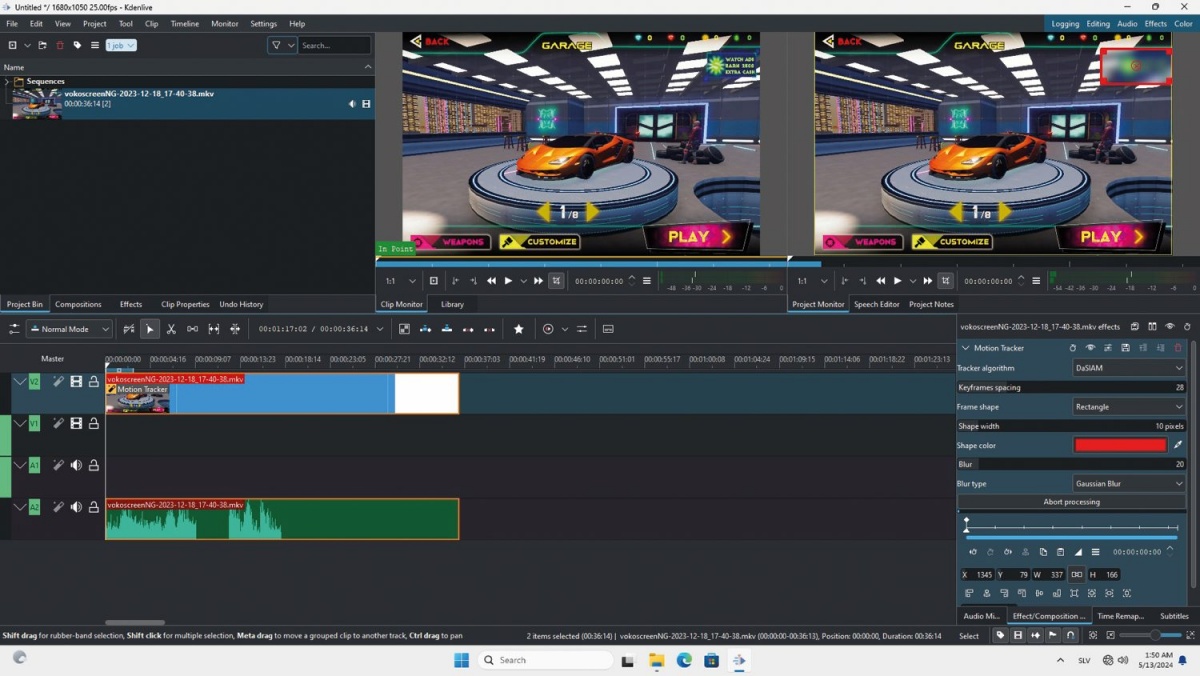Screen dimensions: 1200x676
Task: Play the project monitor preview
Action: point(897,281)
